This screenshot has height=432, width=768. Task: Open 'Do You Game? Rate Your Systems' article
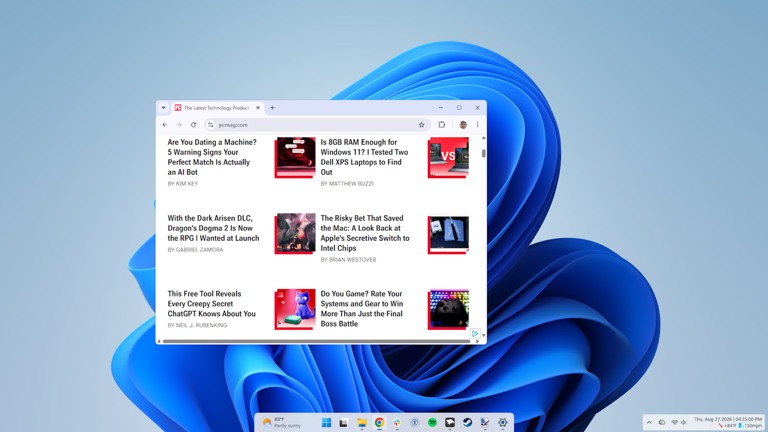[361, 309]
